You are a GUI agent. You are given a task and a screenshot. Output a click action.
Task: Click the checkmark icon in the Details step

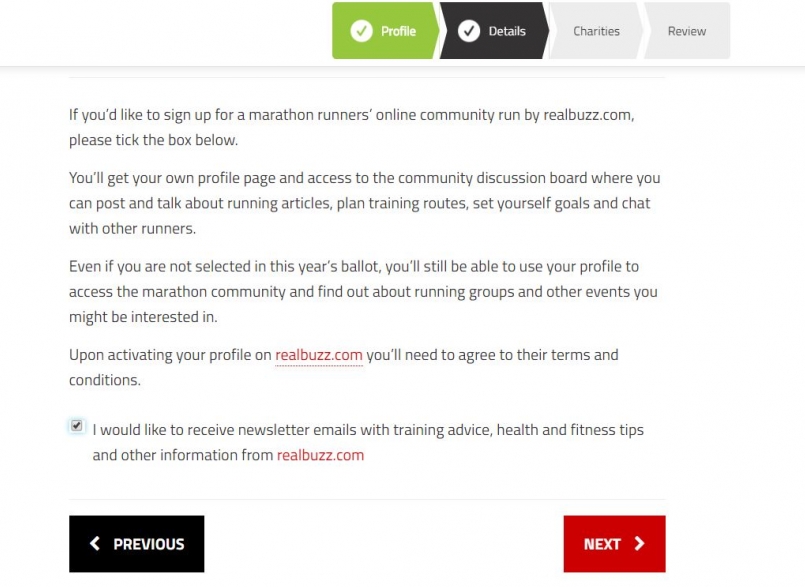(469, 31)
